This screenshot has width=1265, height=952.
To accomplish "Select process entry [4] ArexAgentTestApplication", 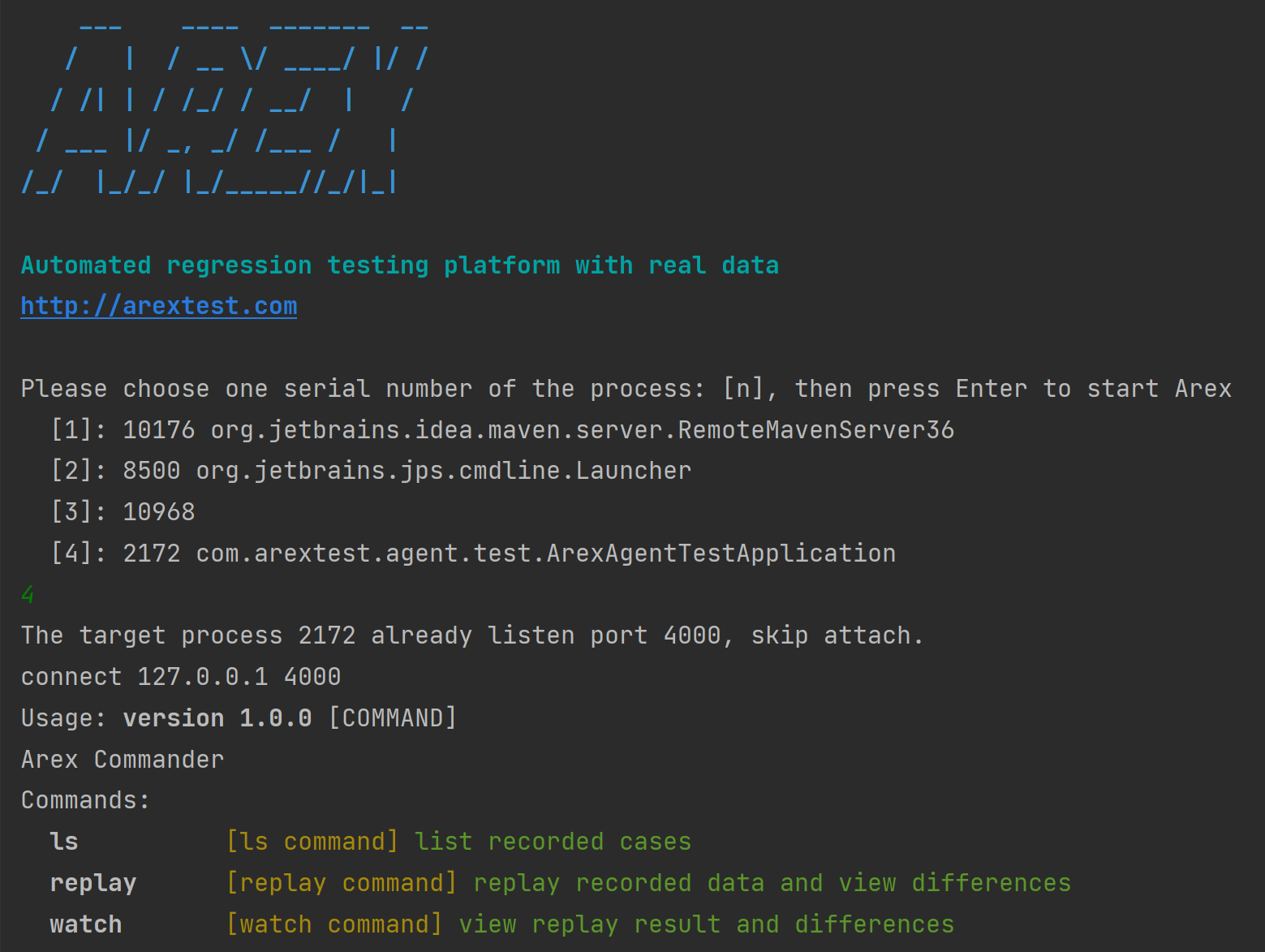I will coord(473,554).
